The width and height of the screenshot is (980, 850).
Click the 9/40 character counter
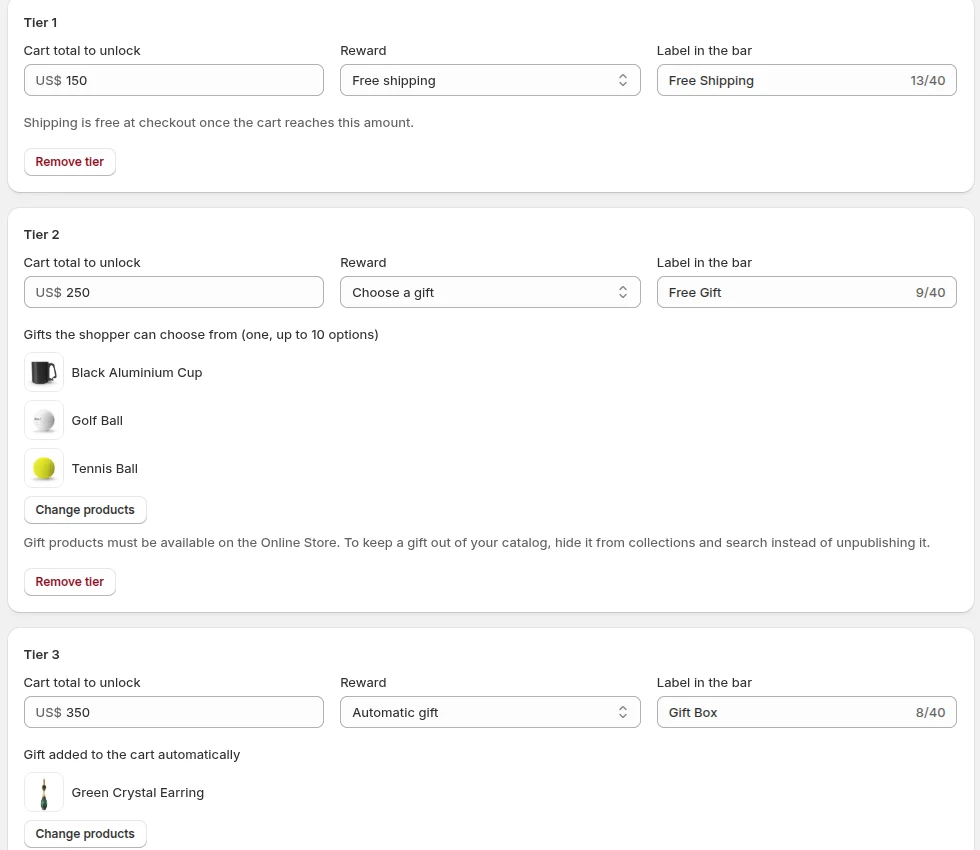point(930,292)
